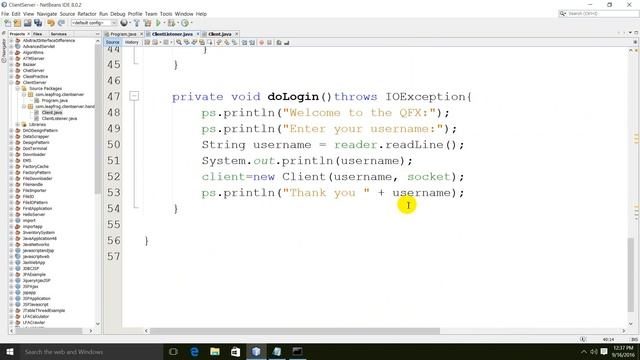This screenshot has width=640, height=360.
Task: Select the JTableThreadExample project
Action: click(44, 311)
